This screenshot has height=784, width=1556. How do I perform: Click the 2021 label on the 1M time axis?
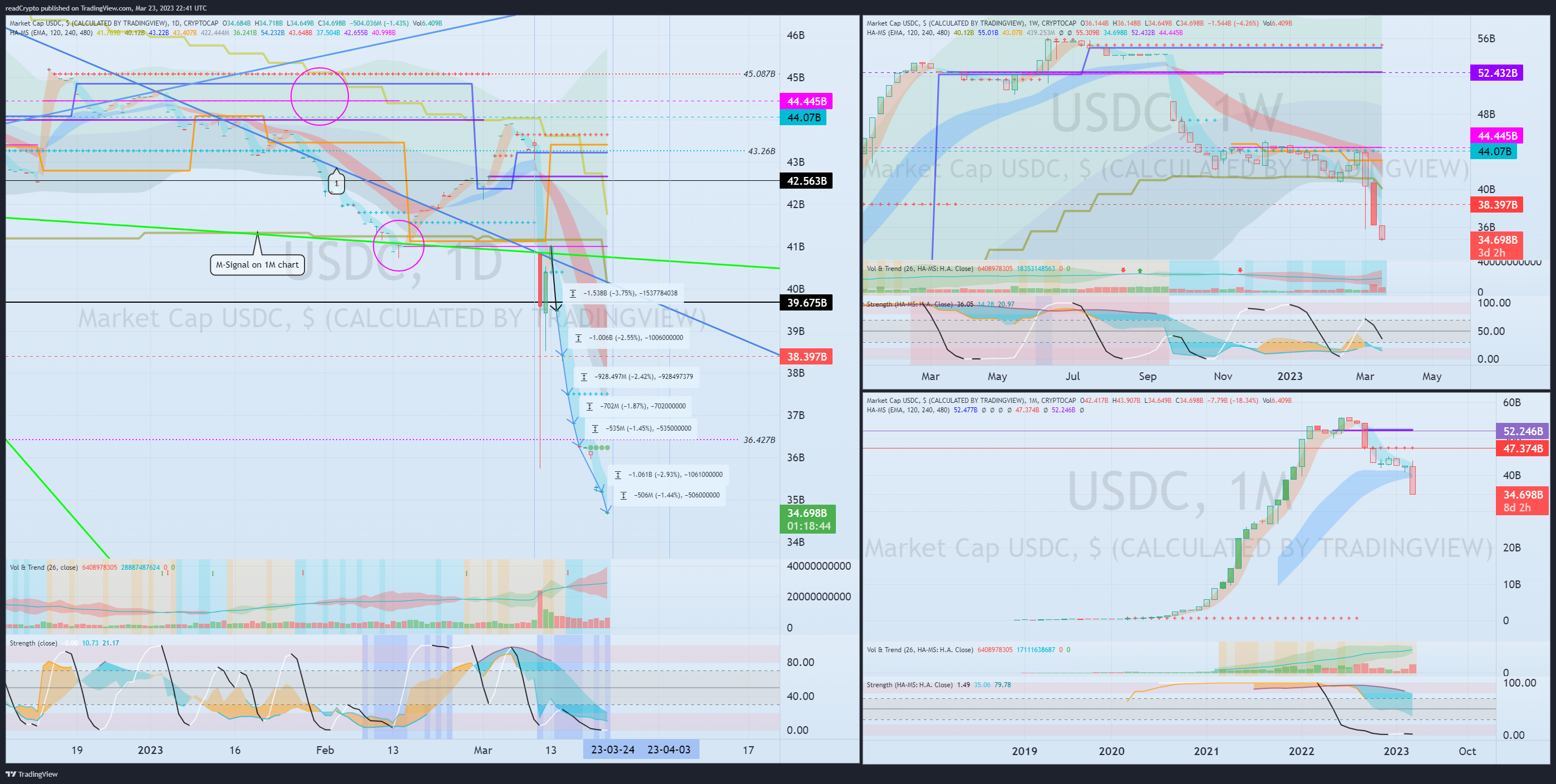pyautogui.click(x=1207, y=751)
